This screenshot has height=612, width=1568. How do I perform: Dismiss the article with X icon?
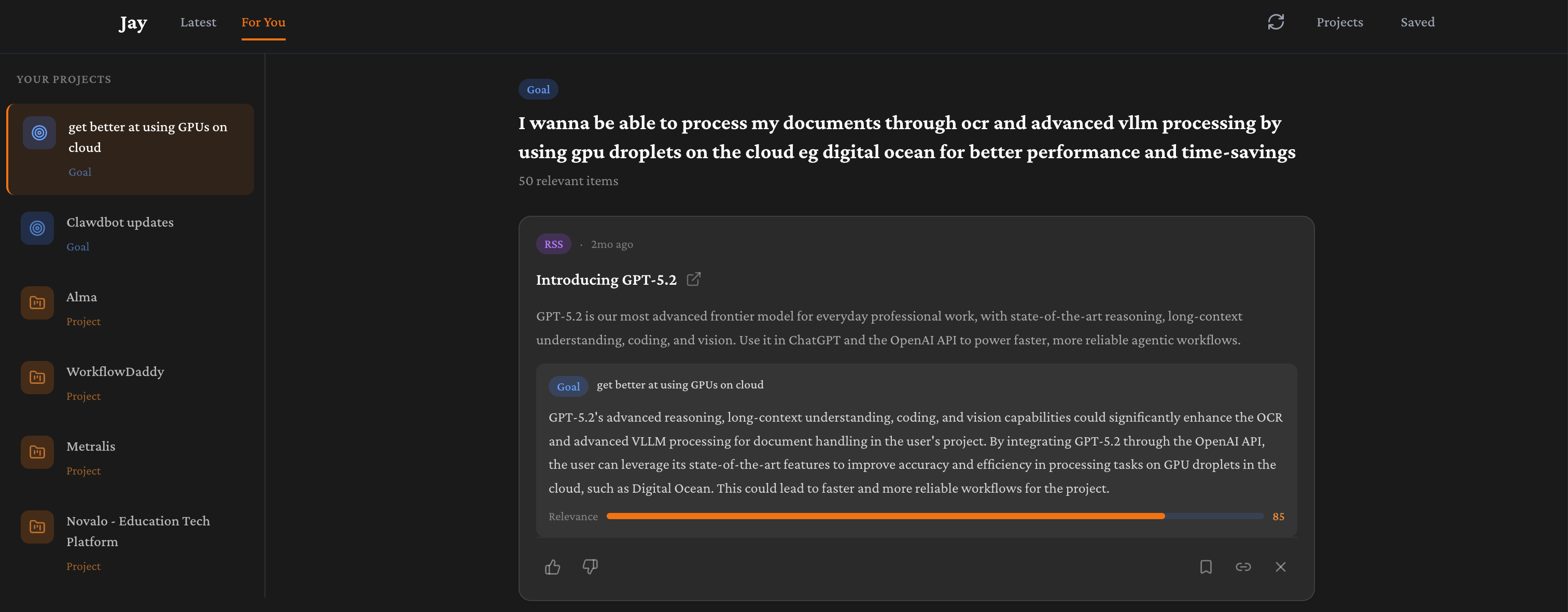coord(1280,567)
